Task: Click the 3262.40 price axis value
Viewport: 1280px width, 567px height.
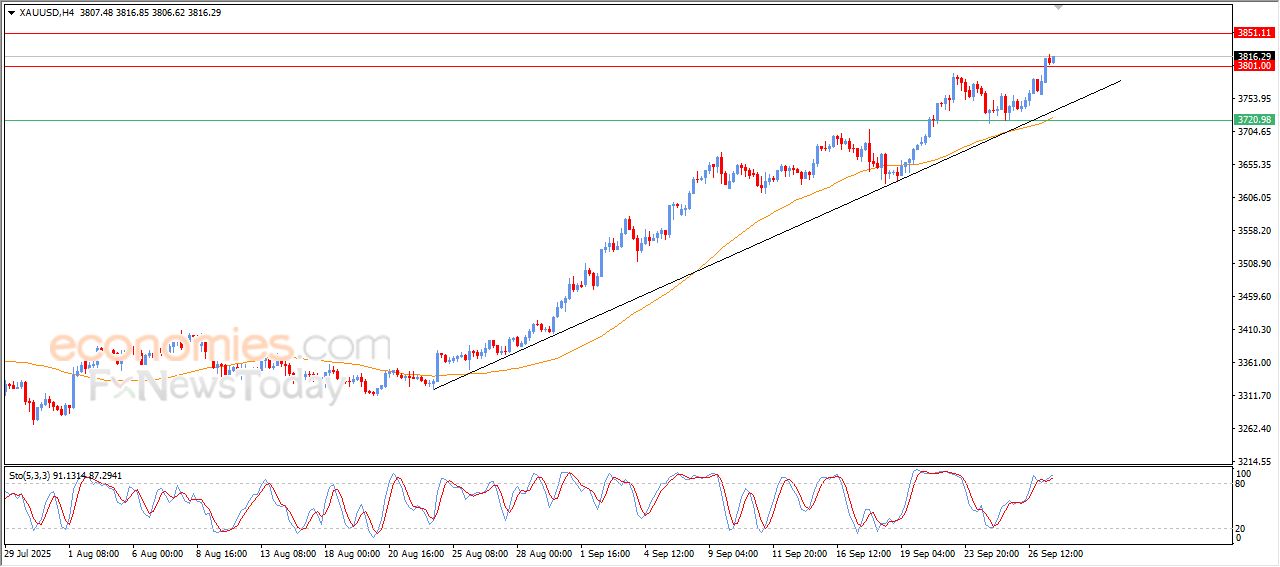Action: coord(1254,429)
